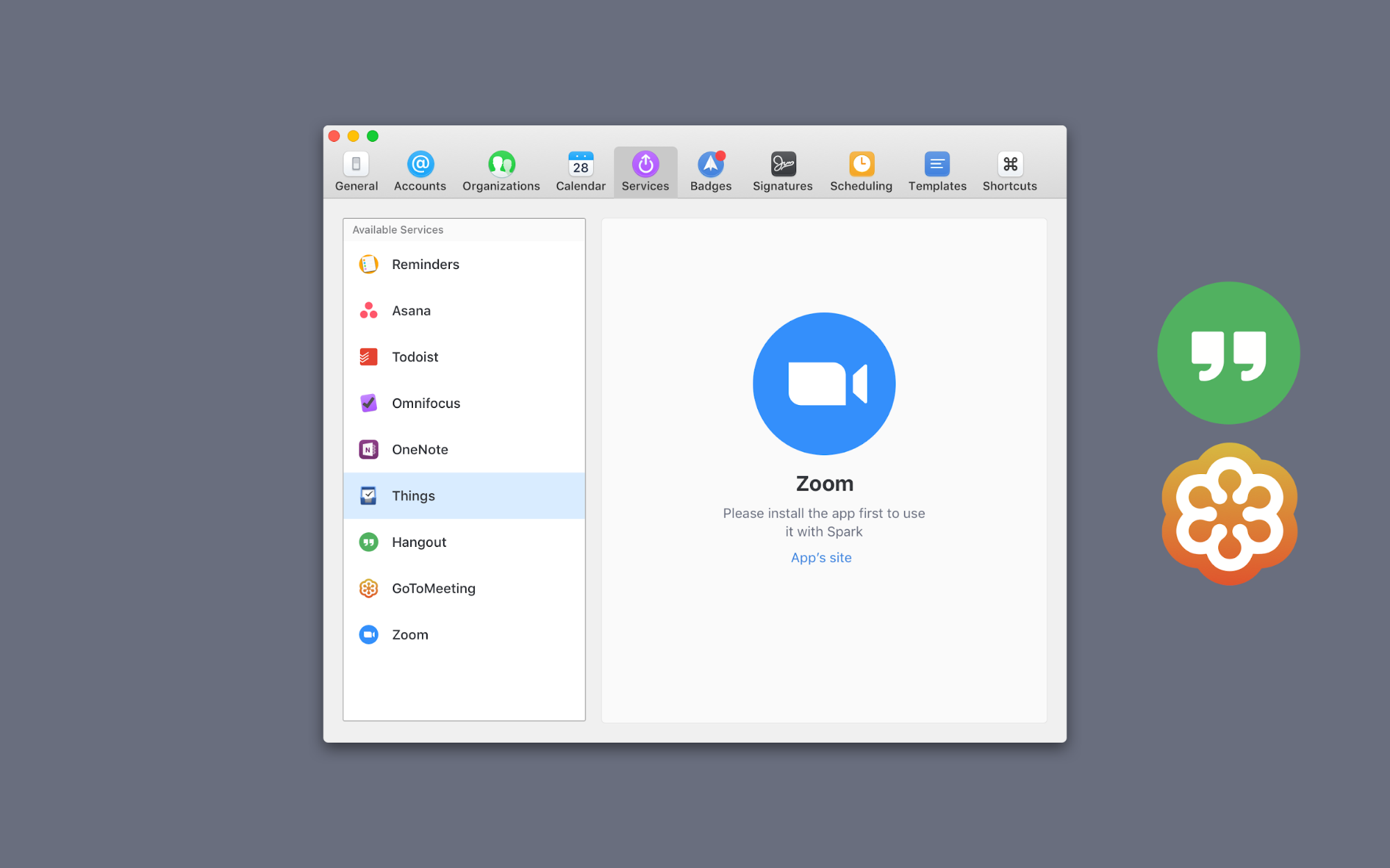Screen dimensions: 1390x868
Task: Select OneNote in the list
Action: [x=419, y=450]
